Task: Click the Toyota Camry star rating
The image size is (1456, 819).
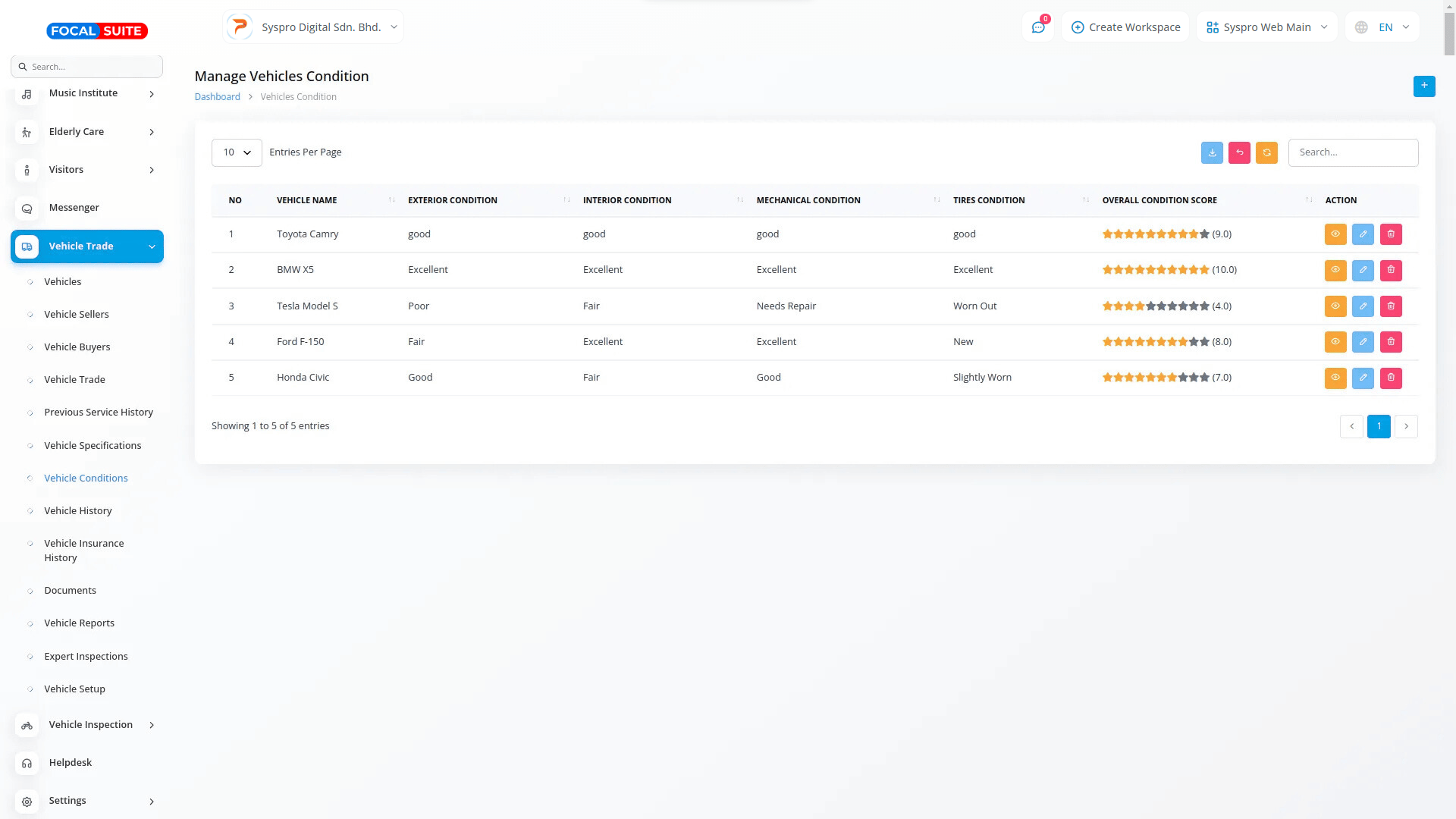Action: click(x=1155, y=234)
